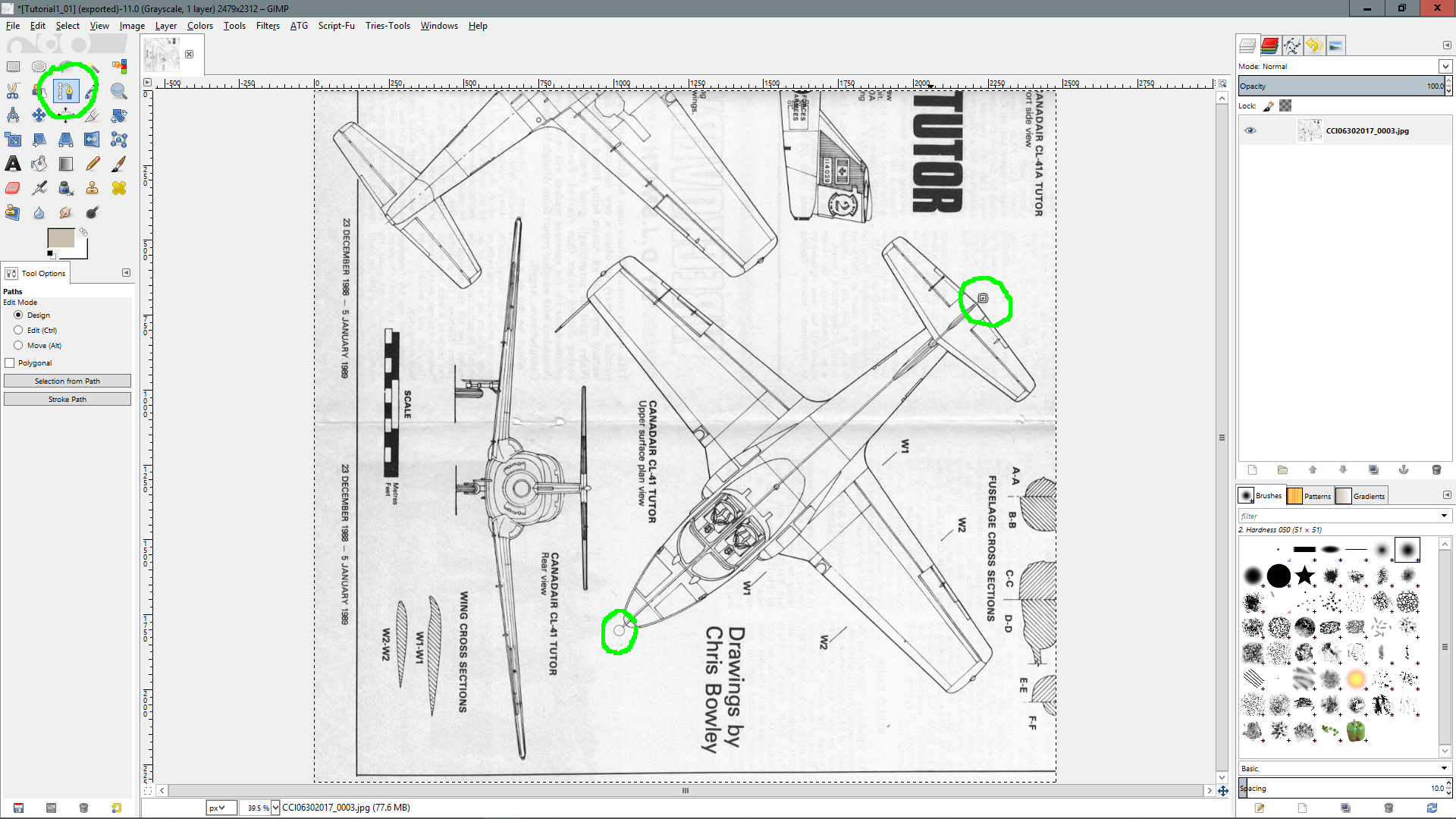Expand the brush filter dropdown
This screenshot has width=1456, height=819.
(x=1445, y=516)
